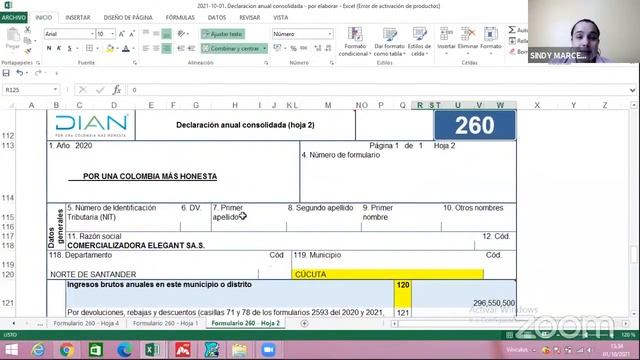The width and height of the screenshot is (640, 360).
Task: Click the Pegar paste button
Action: click(13, 39)
